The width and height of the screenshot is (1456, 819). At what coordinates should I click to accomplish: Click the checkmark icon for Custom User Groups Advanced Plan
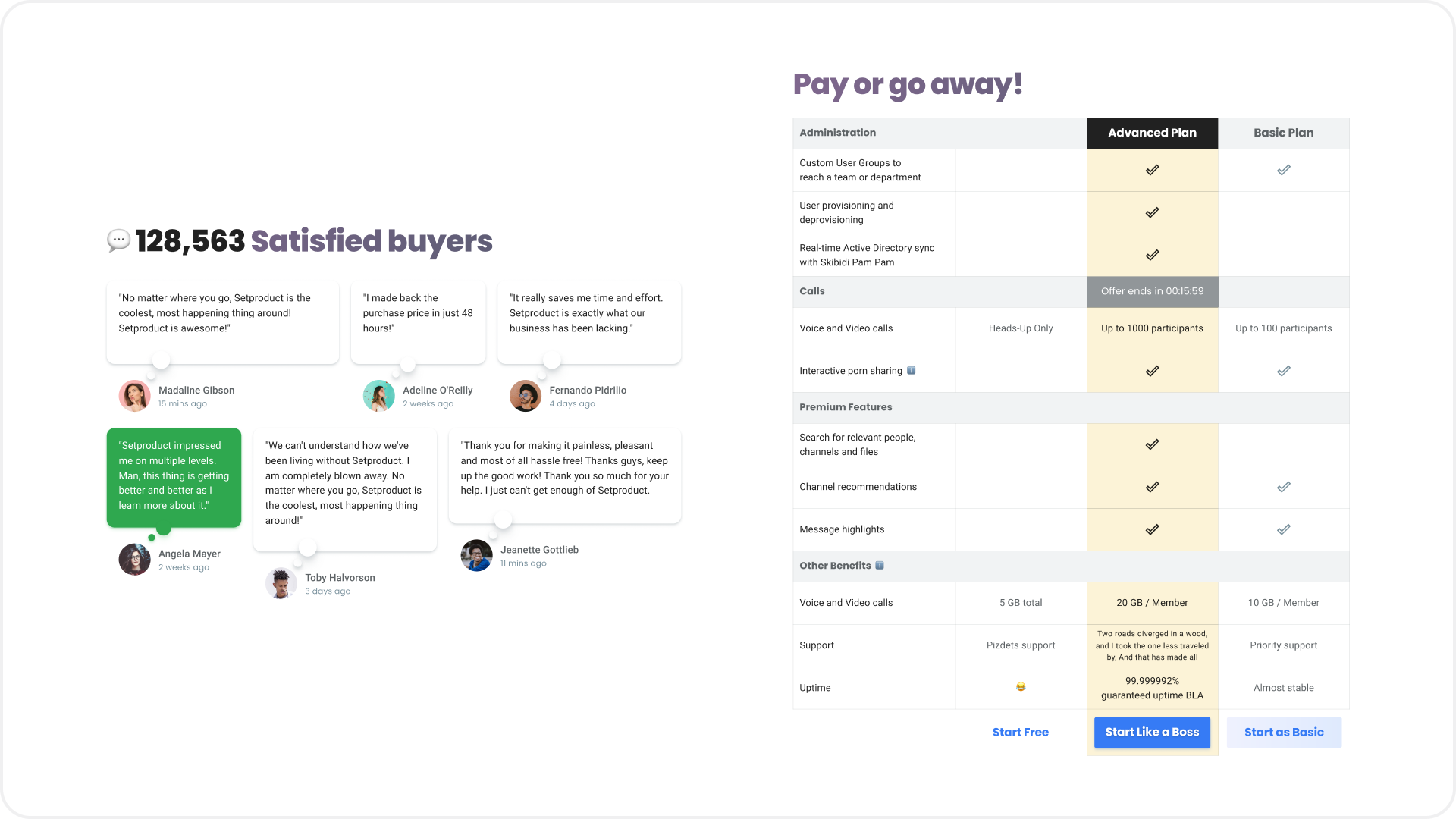tap(1152, 170)
